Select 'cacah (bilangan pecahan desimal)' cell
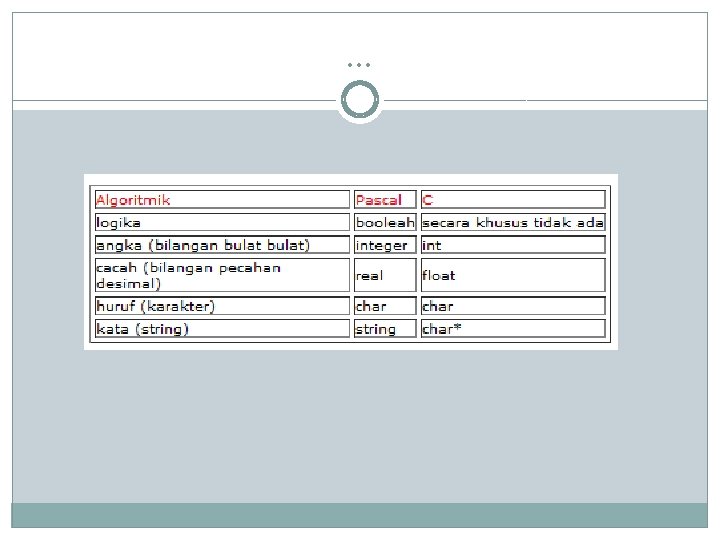Screen dimensions: 720x540 click(x=222, y=275)
